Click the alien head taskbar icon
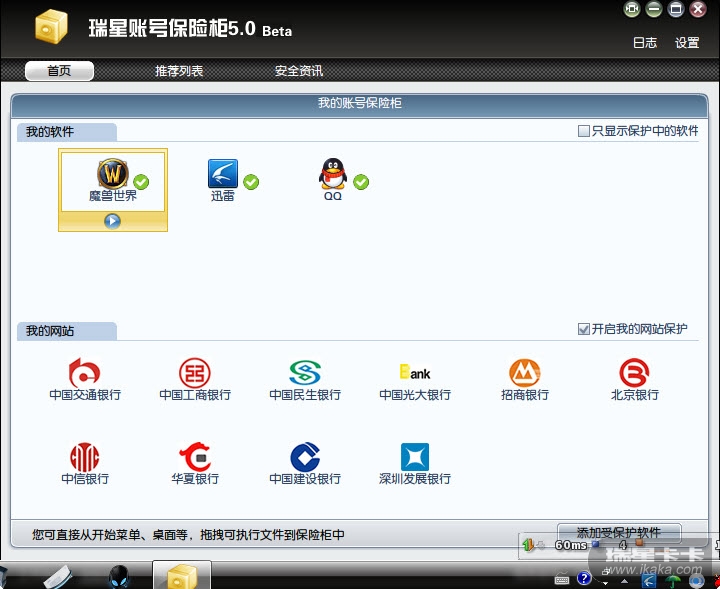The width and height of the screenshot is (720, 589). (x=119, y=577)
